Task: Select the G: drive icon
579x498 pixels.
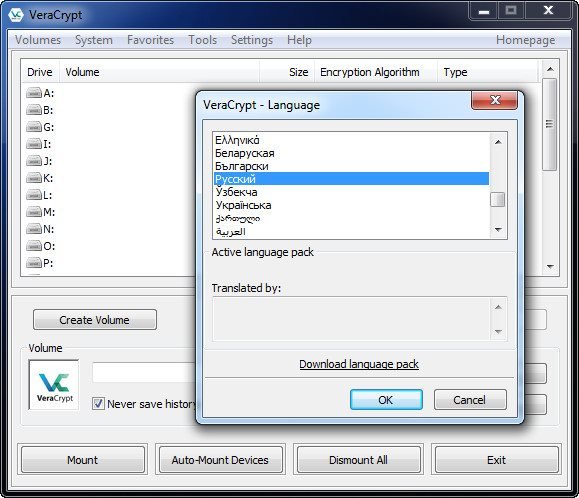Action: [x=34, y=127]
